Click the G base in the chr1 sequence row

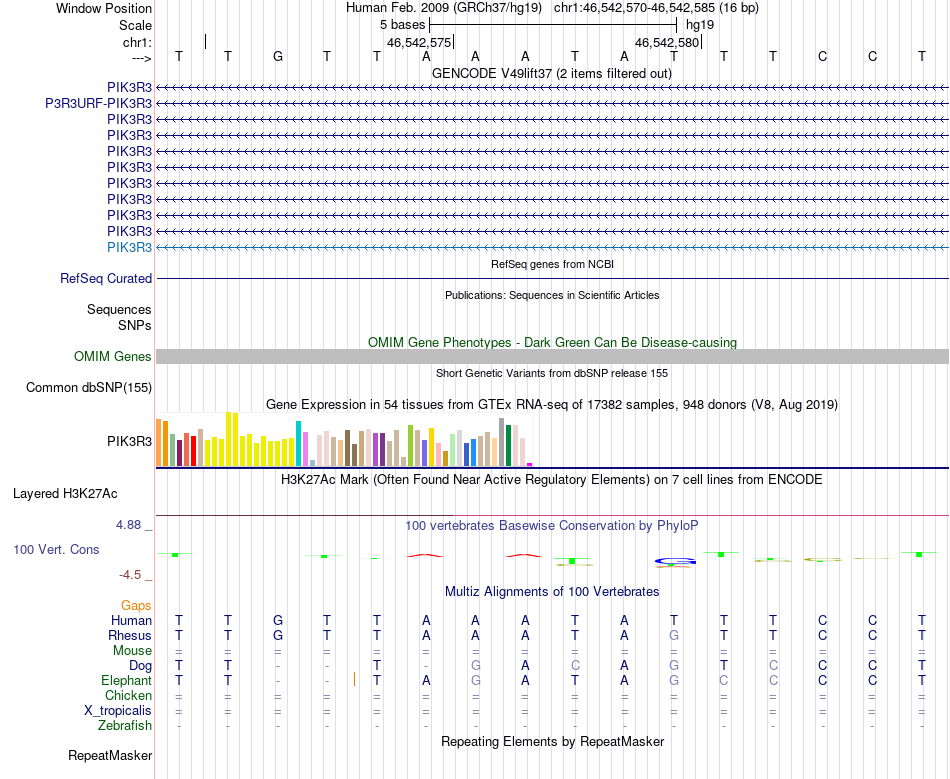pos(277,56)
